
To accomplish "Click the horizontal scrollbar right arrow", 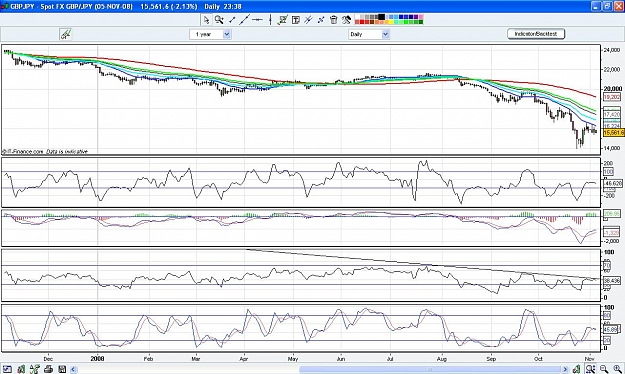I will [x=565, y=369].
